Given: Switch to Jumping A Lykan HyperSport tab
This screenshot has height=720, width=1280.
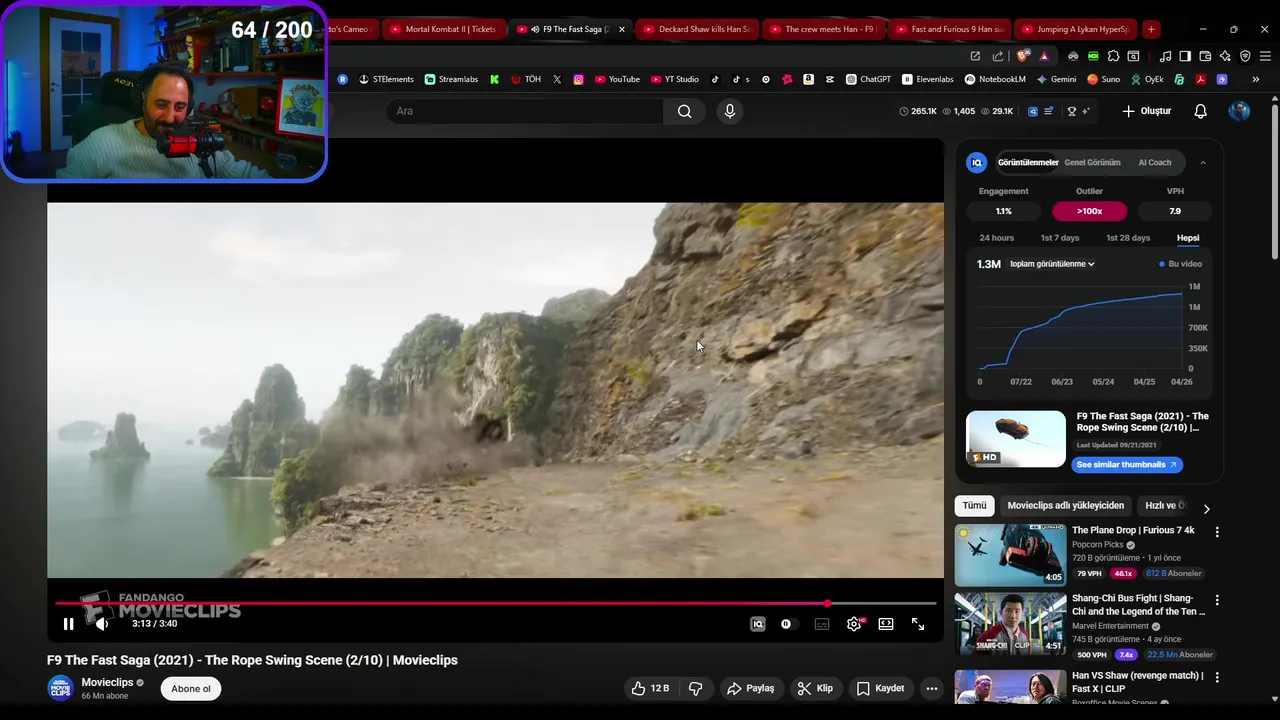Looking at the screenshot, I should click(1074, 29).
